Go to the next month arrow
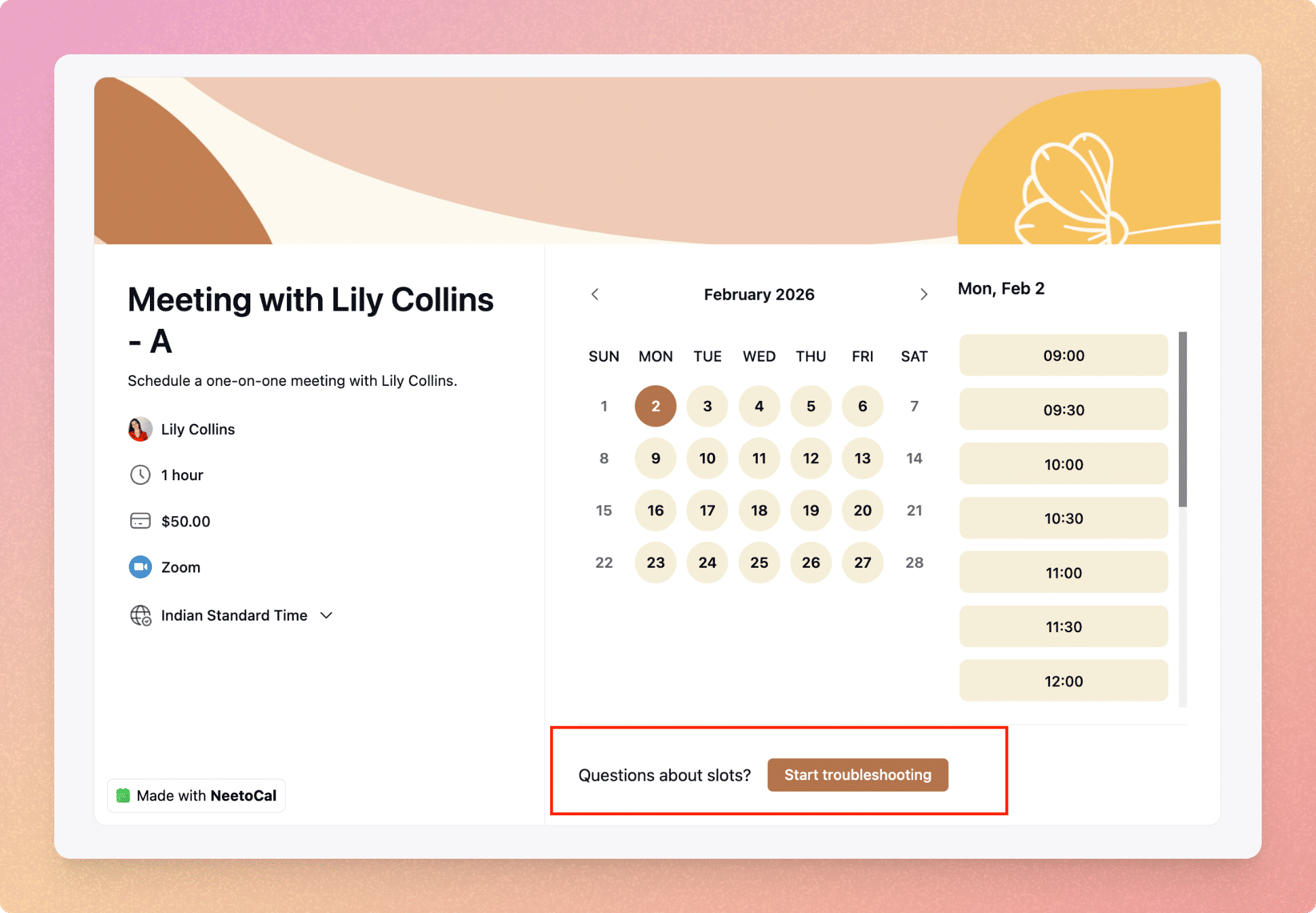 point(923,294)
